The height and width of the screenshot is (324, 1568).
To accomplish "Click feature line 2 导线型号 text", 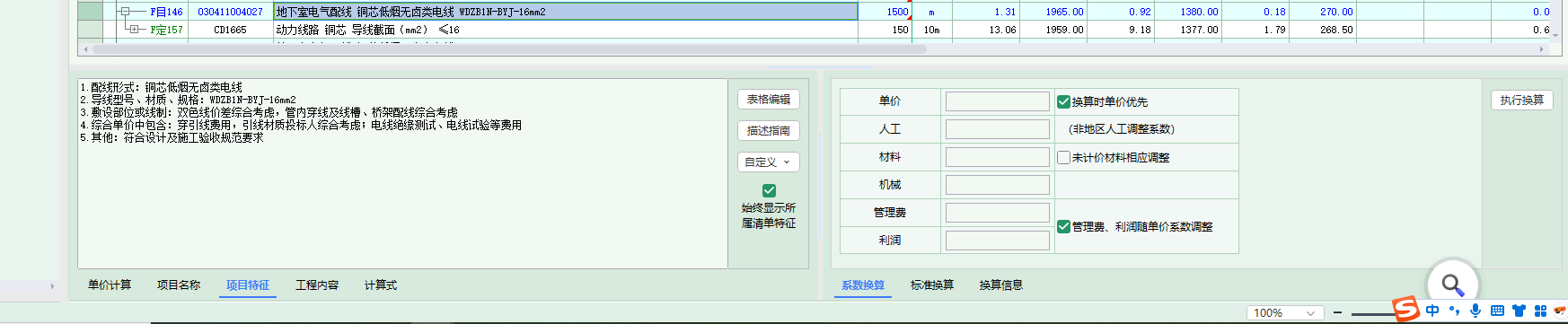I will (x=189, y=100).
